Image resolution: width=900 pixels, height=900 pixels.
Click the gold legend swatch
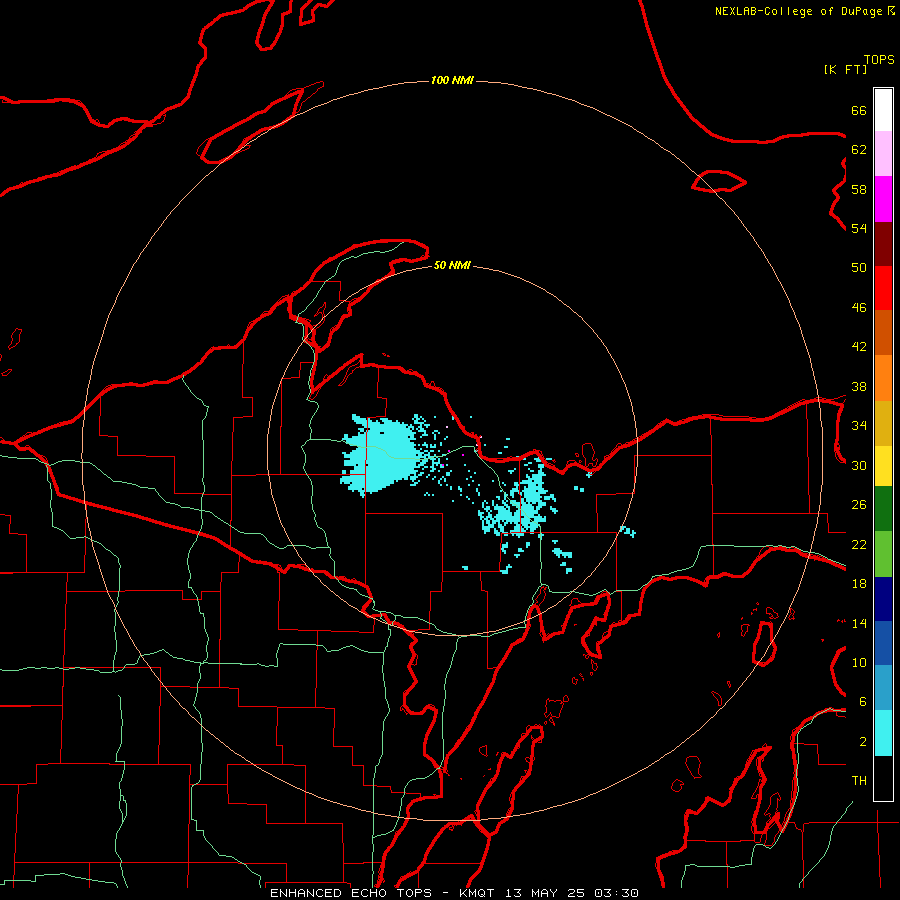(x=883, y=424)
